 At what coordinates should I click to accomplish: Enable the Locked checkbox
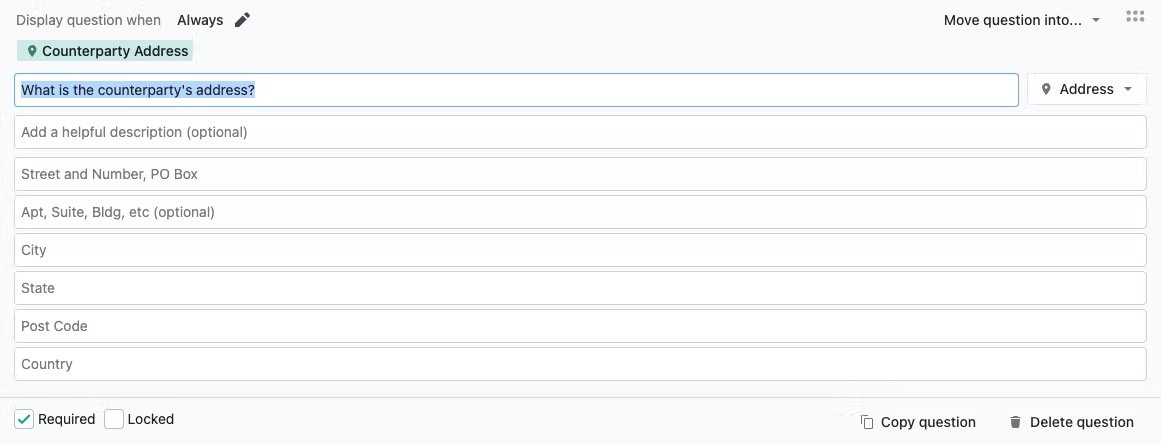coord(114,420)
